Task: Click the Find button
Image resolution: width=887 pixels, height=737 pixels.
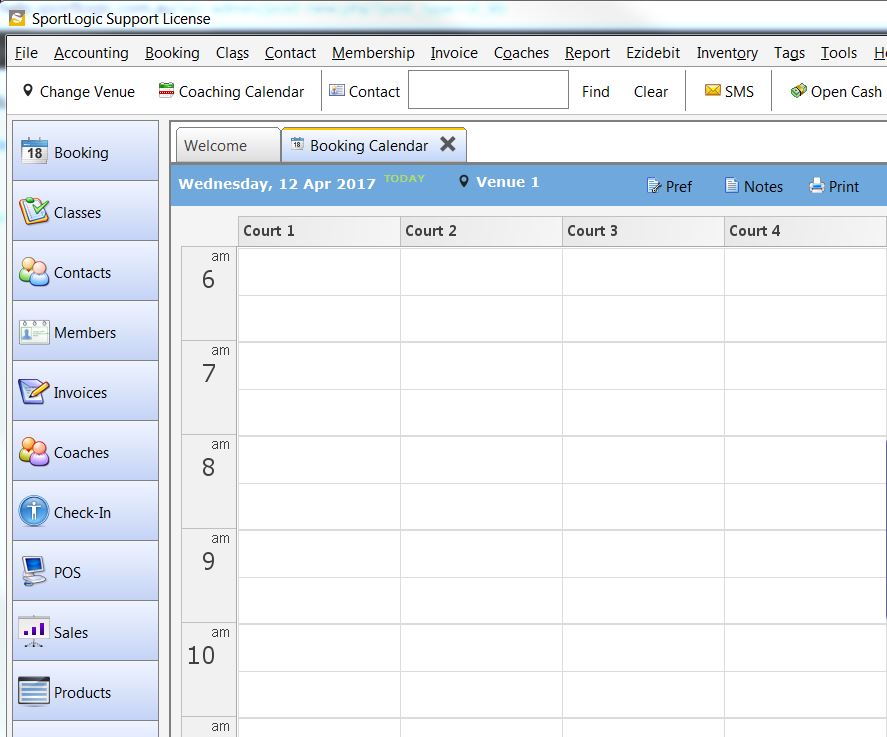Action: click(x=596, y=91)
